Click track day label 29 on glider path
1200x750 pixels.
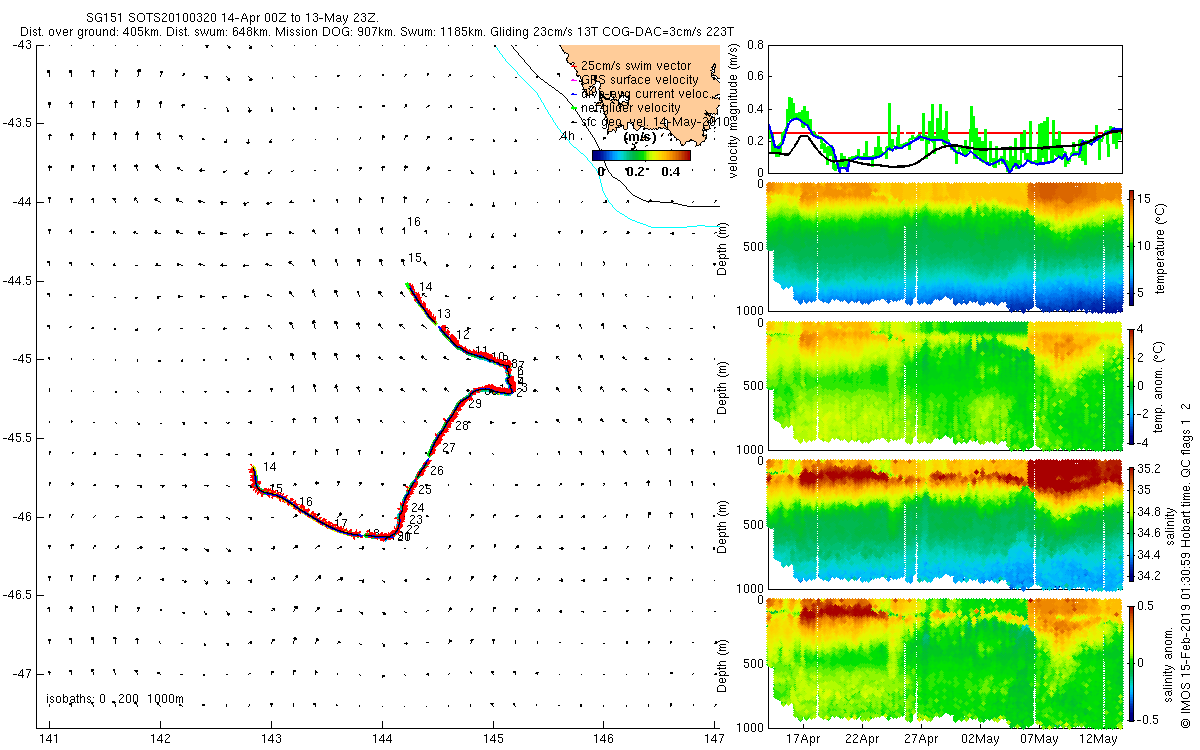[x=475, y=404]
